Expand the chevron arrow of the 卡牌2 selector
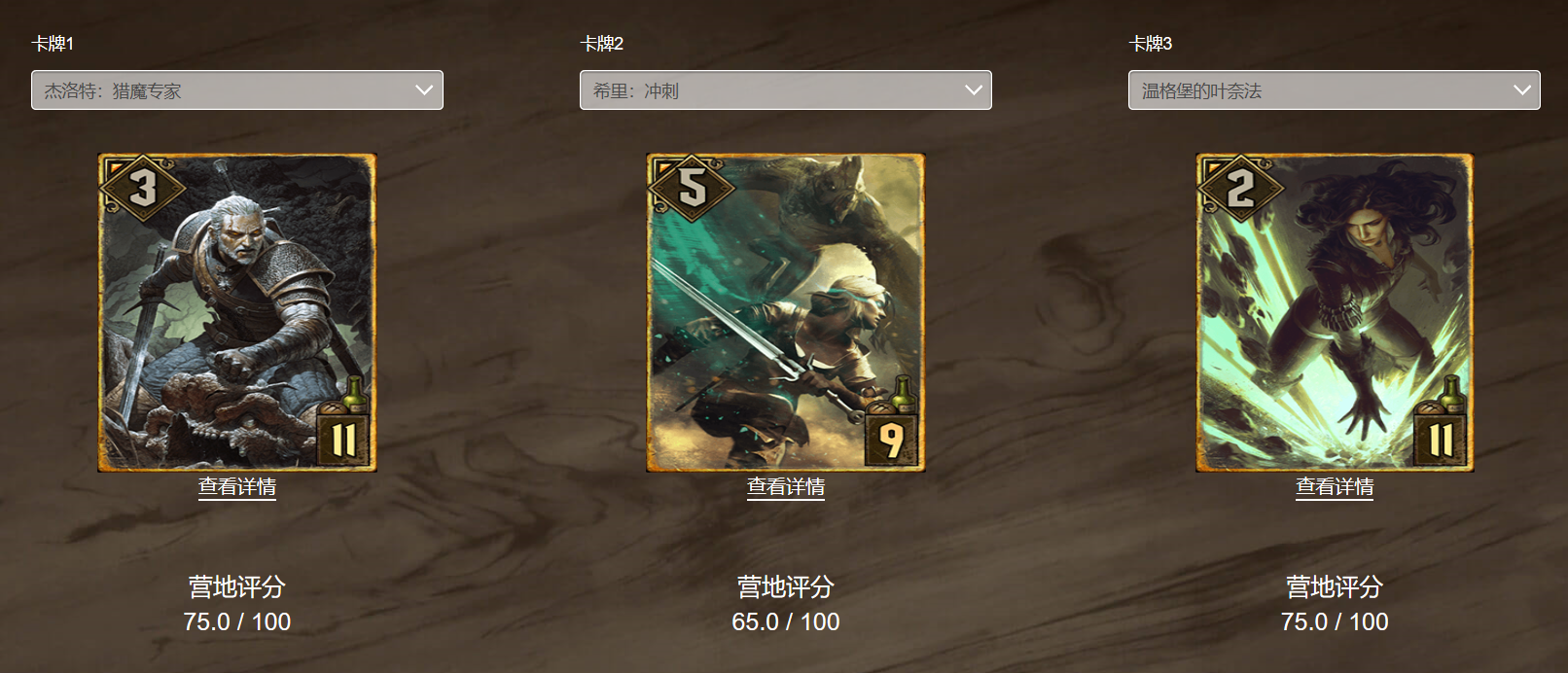This screenshot has height=673, width=1568. pos(973,90)
